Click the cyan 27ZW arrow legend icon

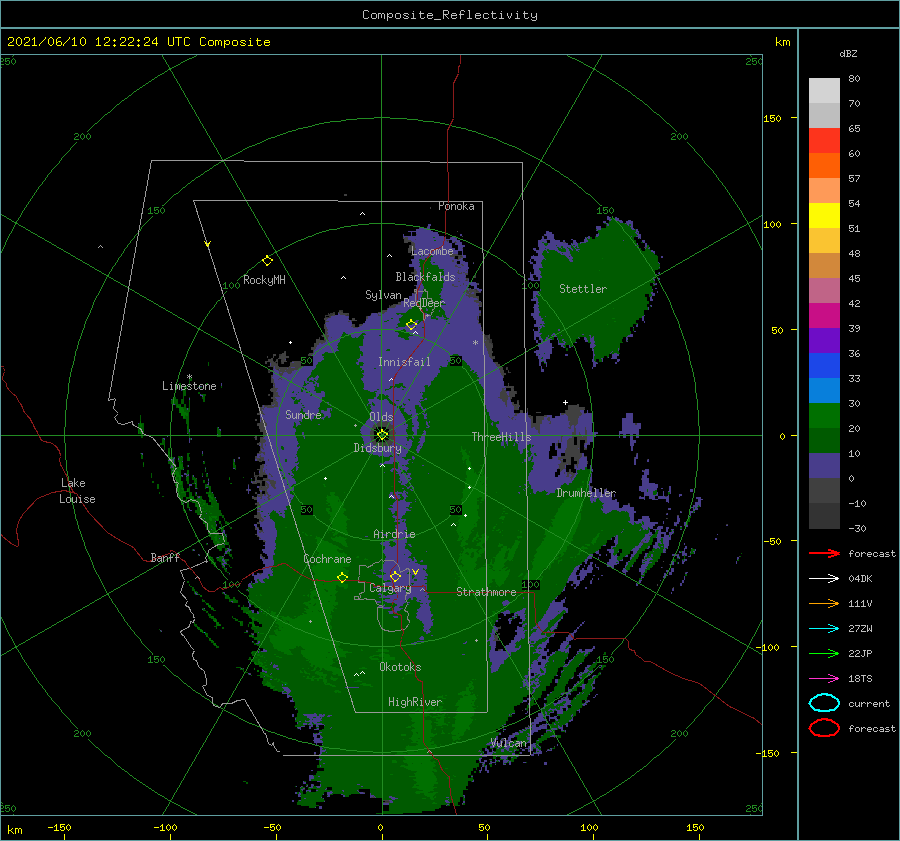824,629
